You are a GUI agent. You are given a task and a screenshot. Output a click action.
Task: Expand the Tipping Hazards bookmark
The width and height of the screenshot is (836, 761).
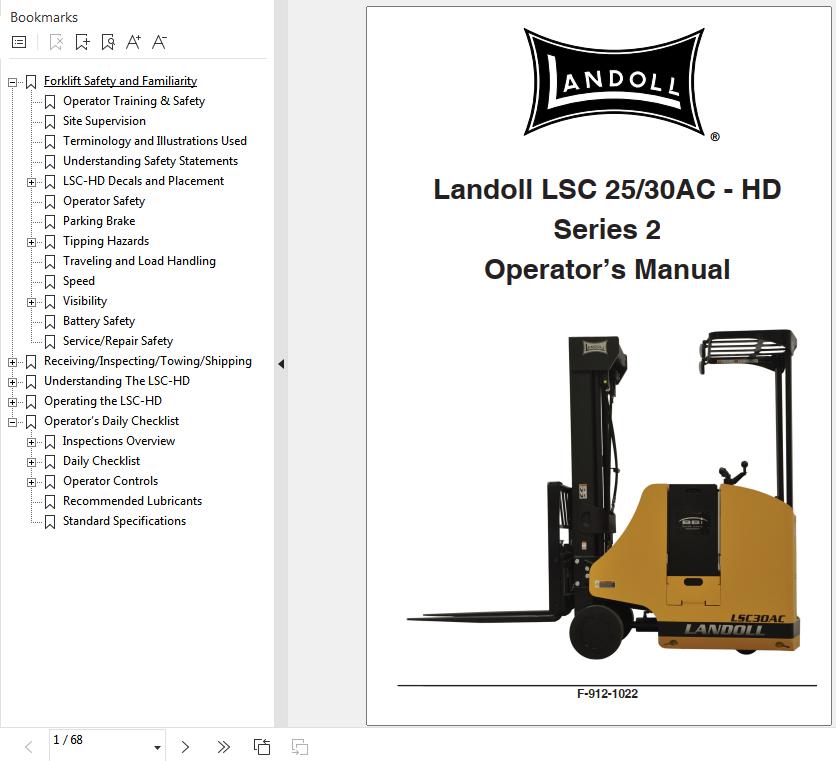point(31,242)
